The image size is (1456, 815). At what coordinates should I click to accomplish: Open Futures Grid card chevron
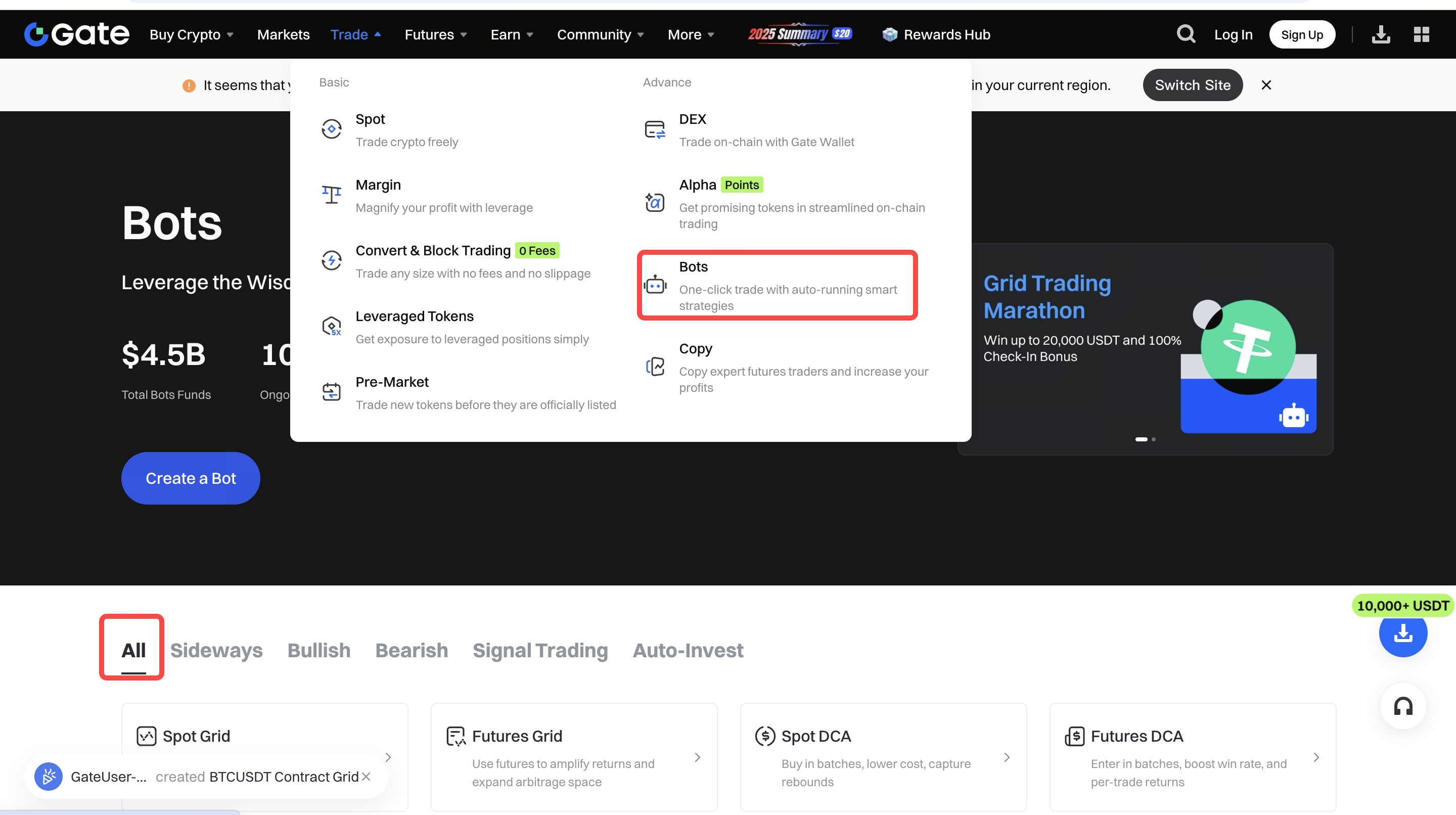[697, 757]
